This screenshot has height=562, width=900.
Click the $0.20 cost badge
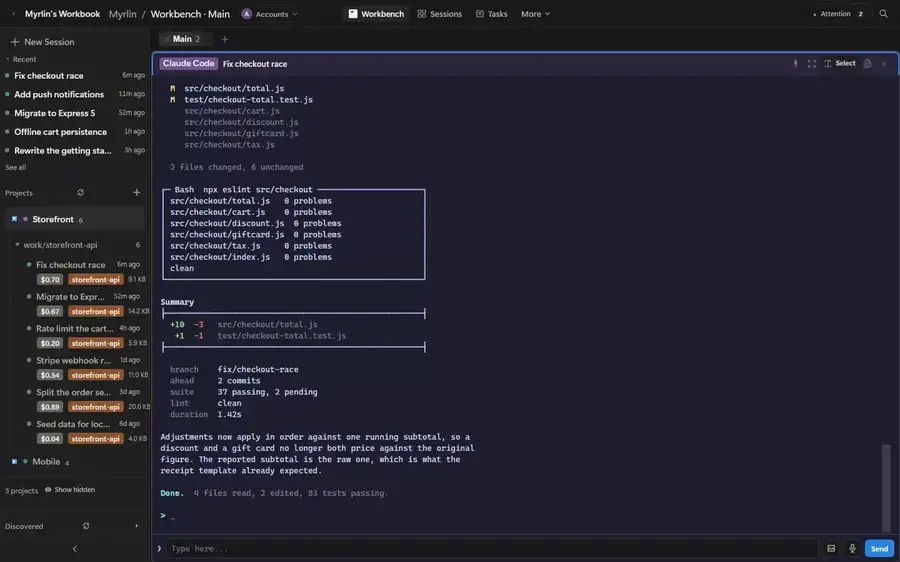50,343
